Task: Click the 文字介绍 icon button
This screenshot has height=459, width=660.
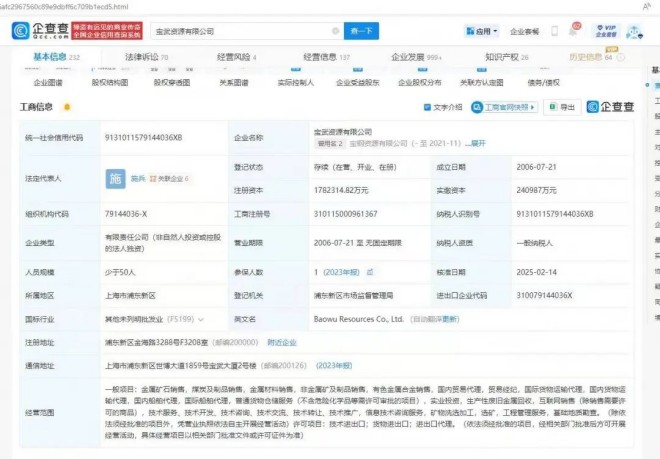Action: [442, 107]
